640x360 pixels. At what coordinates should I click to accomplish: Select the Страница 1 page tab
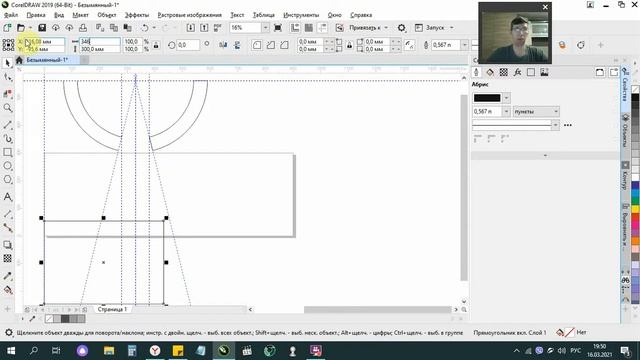pyautogui.click(x=112, y=309)
